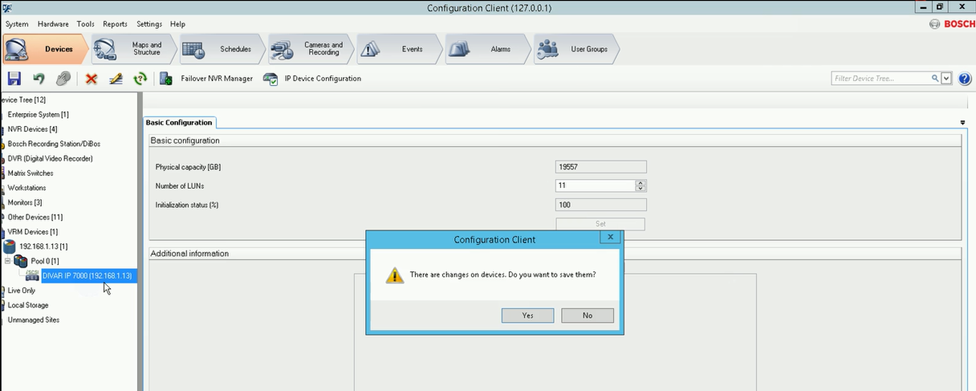Select NVR Devices [4] in tree
The width and height of the screenshot is (976, 391).
(32, 129)
